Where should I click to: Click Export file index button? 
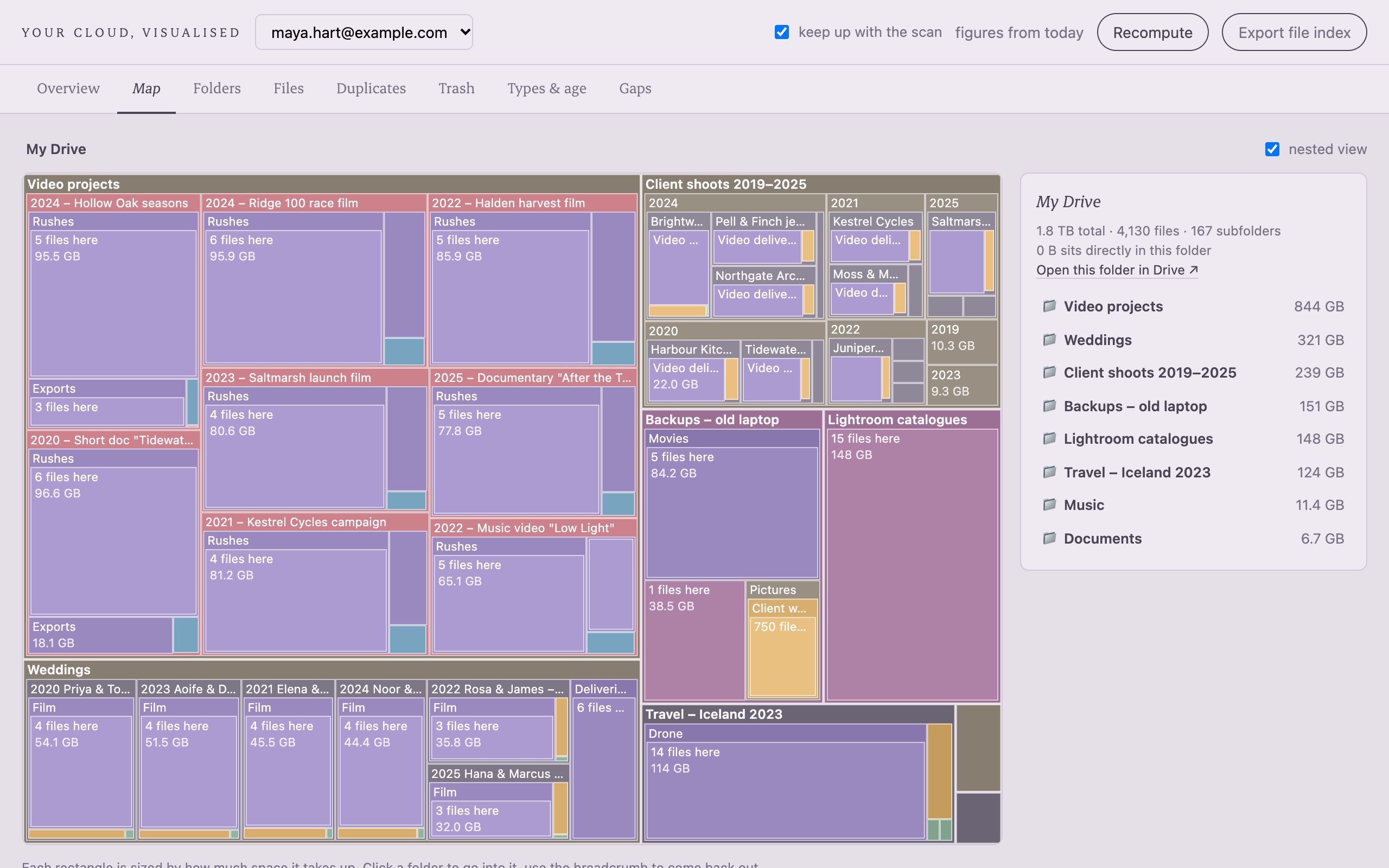[1294, 32]
